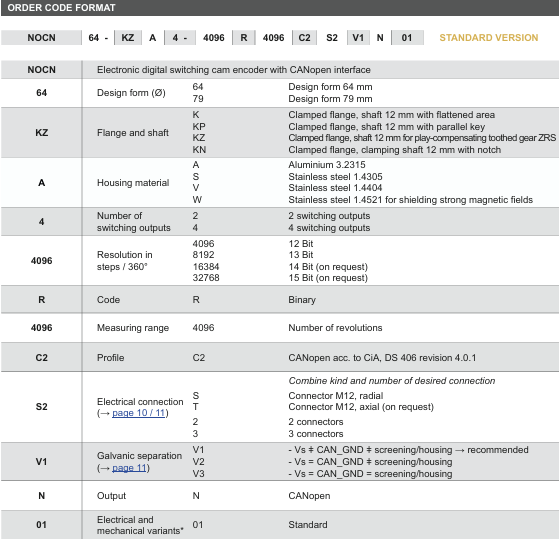This screenshot has width=559, height=539.
Task: Click 'Output' label
Action: [111, 496]
